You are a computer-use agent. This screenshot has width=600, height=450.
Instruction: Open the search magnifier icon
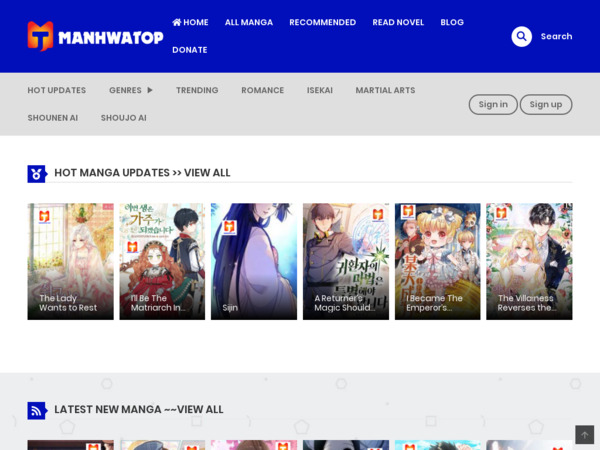coord(522,36)
